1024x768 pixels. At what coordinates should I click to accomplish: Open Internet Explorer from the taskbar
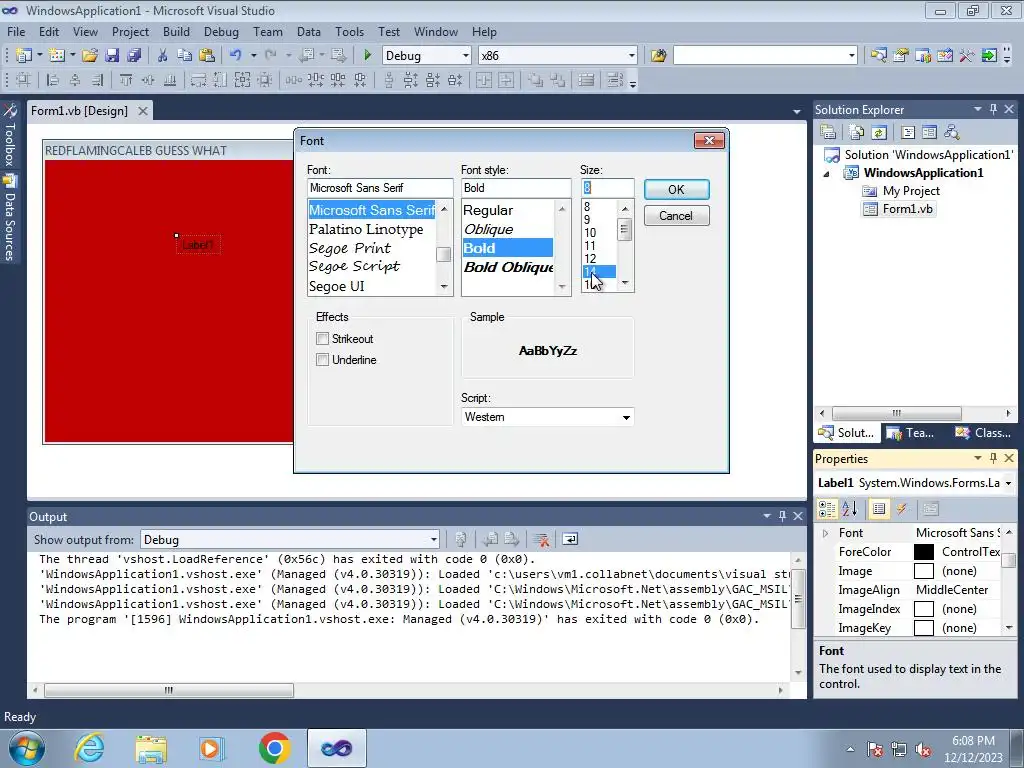pyautogui.click(x=89, y=748)
